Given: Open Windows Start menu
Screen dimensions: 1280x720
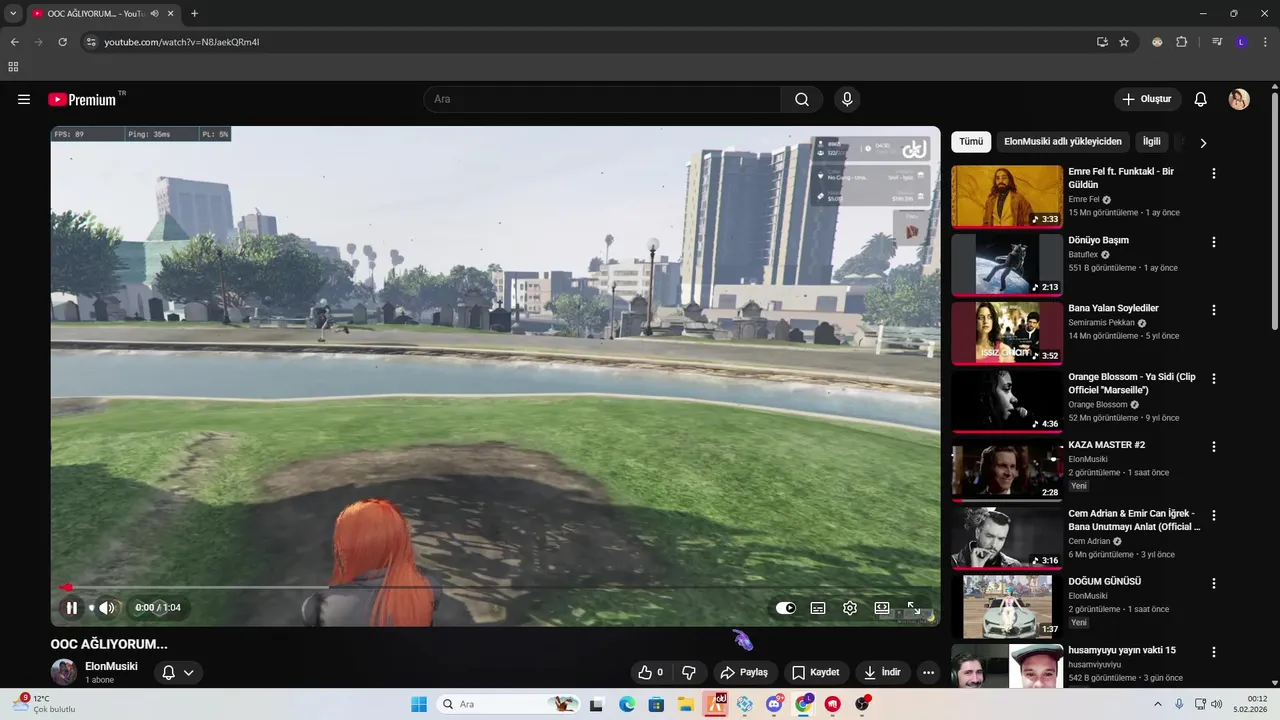Looking at the screenshot, I should pos(419,704).
